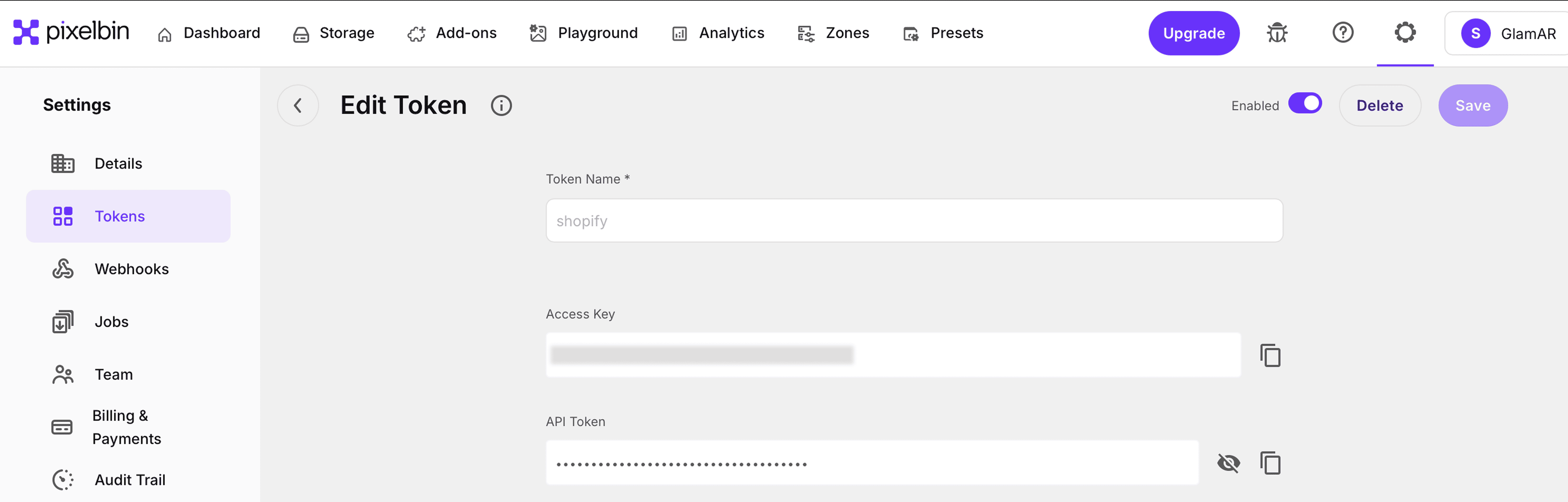Open the Playground tab
Screen dimensions: 1568x502
point(584,34)
